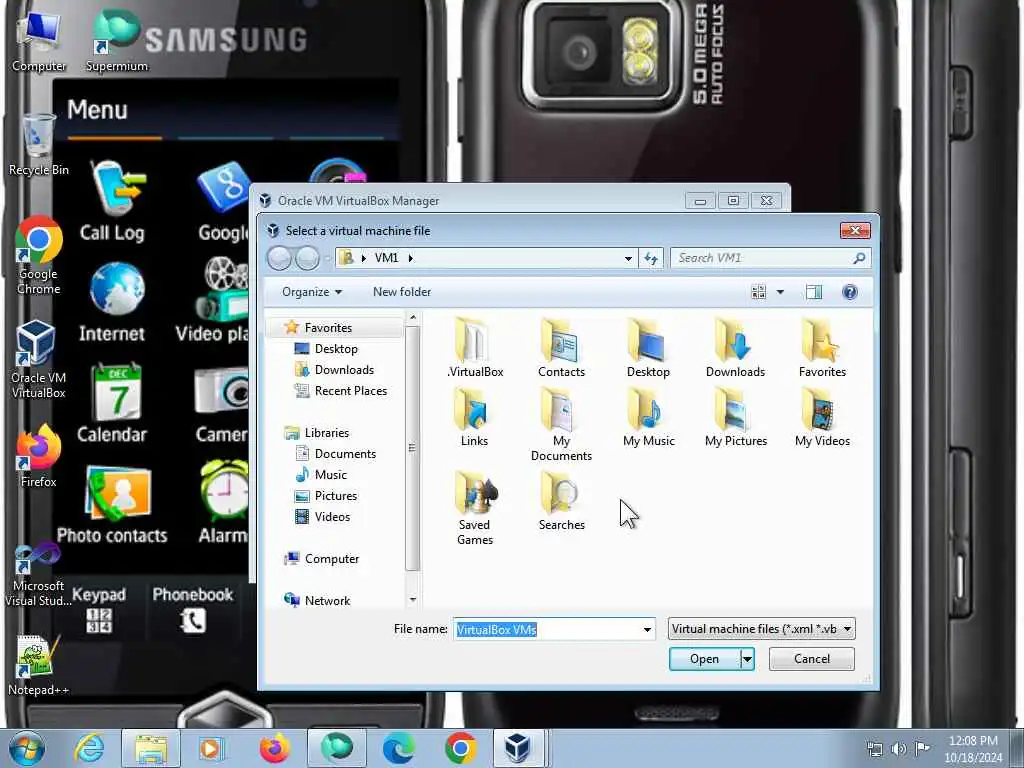
Task: Select Videos library in navigation pane
Action: click(332, 517)
